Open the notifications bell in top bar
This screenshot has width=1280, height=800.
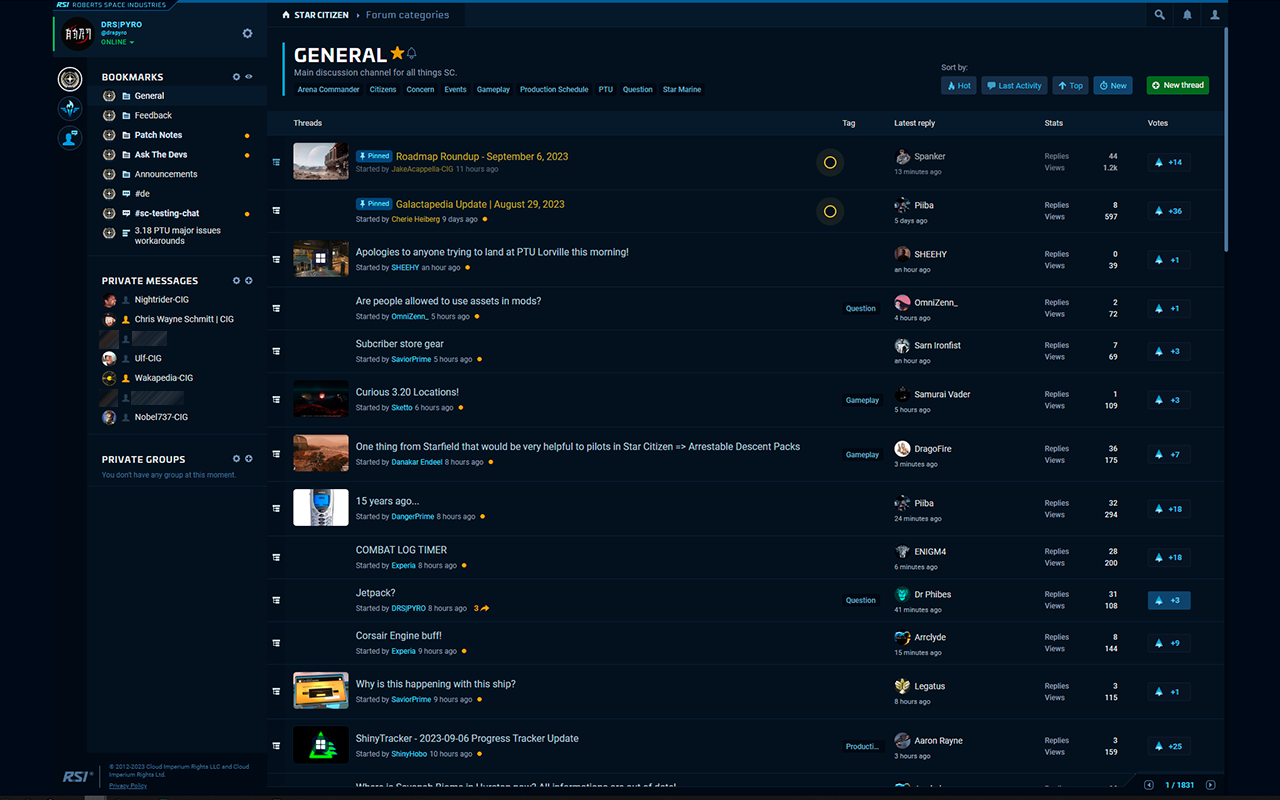point(1187,15)
